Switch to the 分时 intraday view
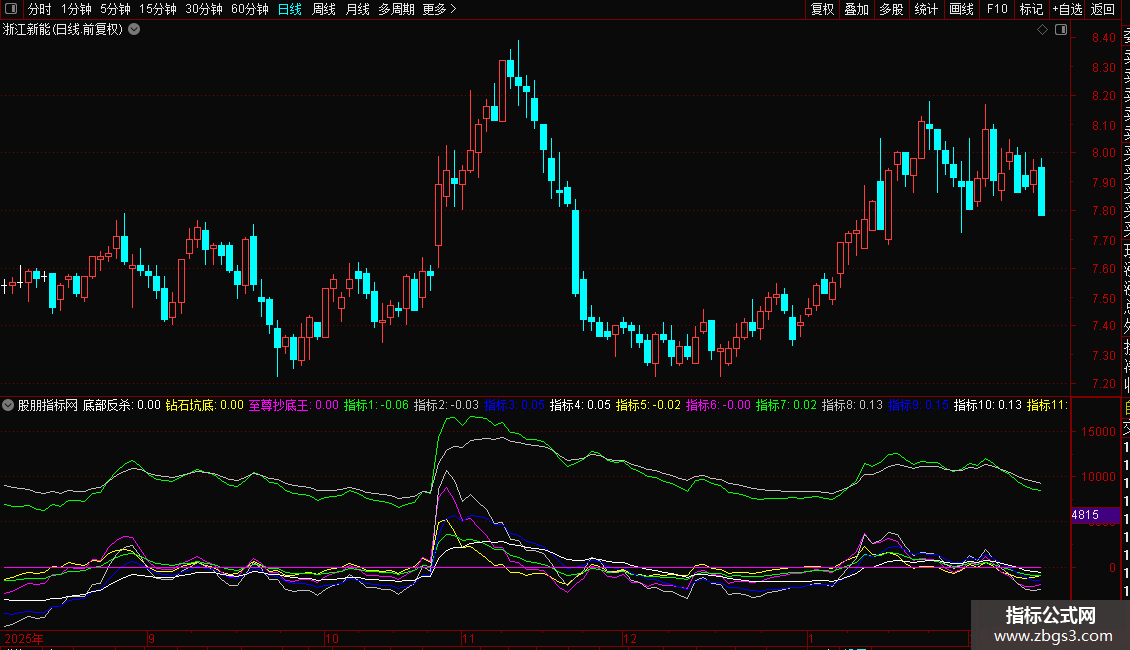Image resolution: width=1130 pixels, height=650 pixels. tap(39, 10)
